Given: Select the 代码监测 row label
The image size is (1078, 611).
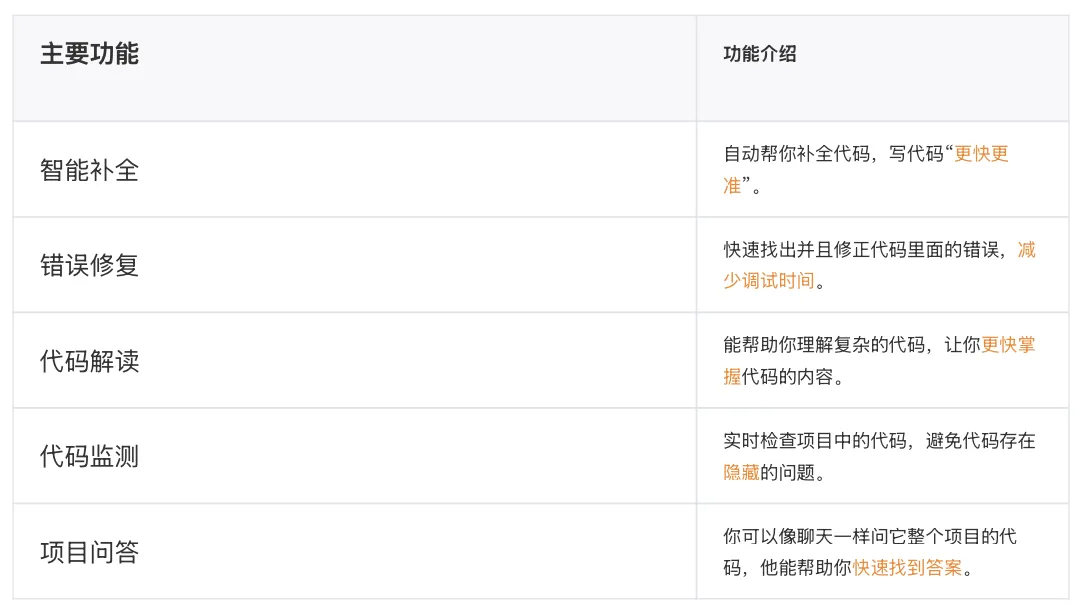Looking at the screenshot, I should coord(89,456).
